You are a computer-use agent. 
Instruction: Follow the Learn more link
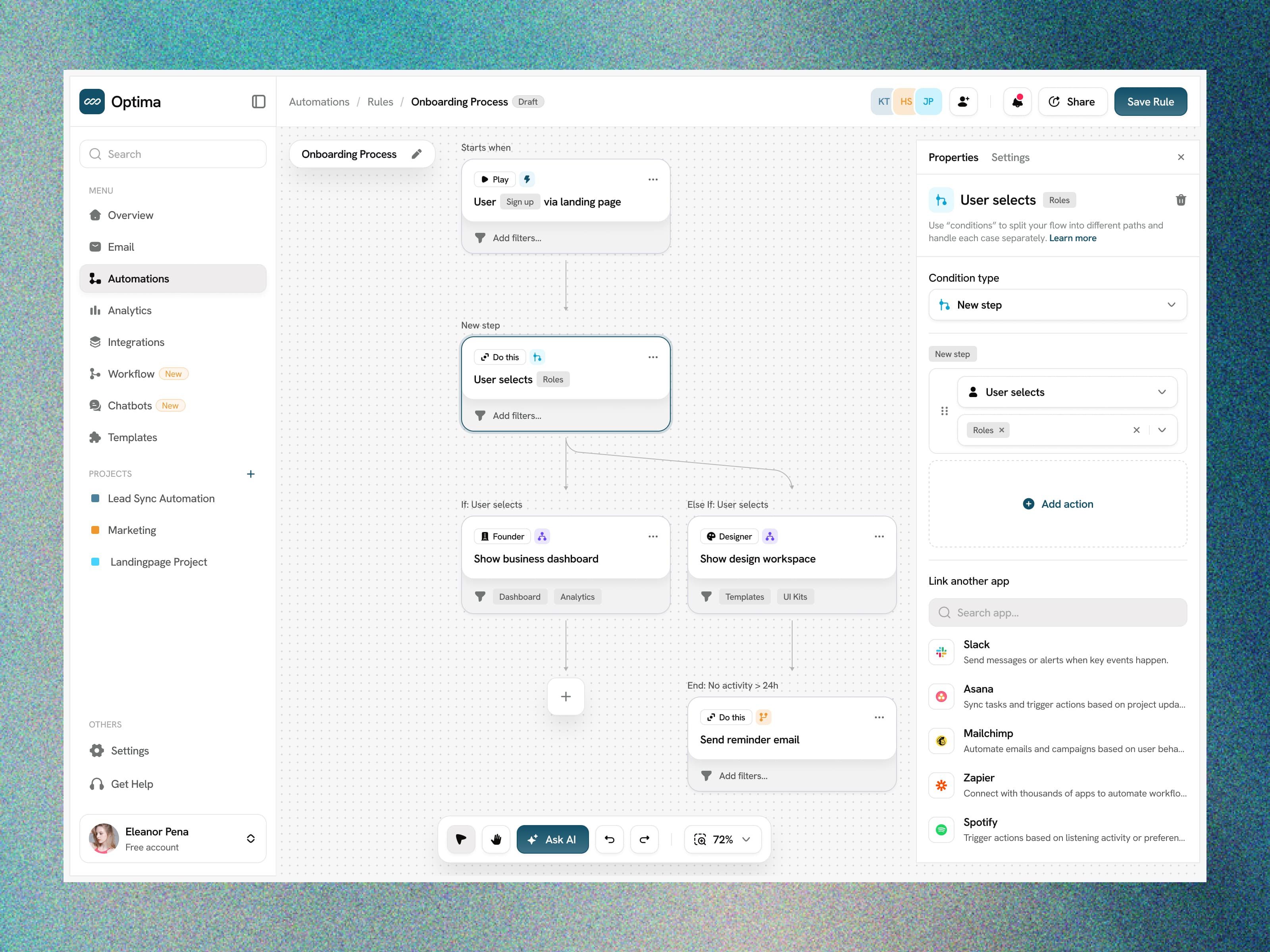click(x=1072, y=238)
